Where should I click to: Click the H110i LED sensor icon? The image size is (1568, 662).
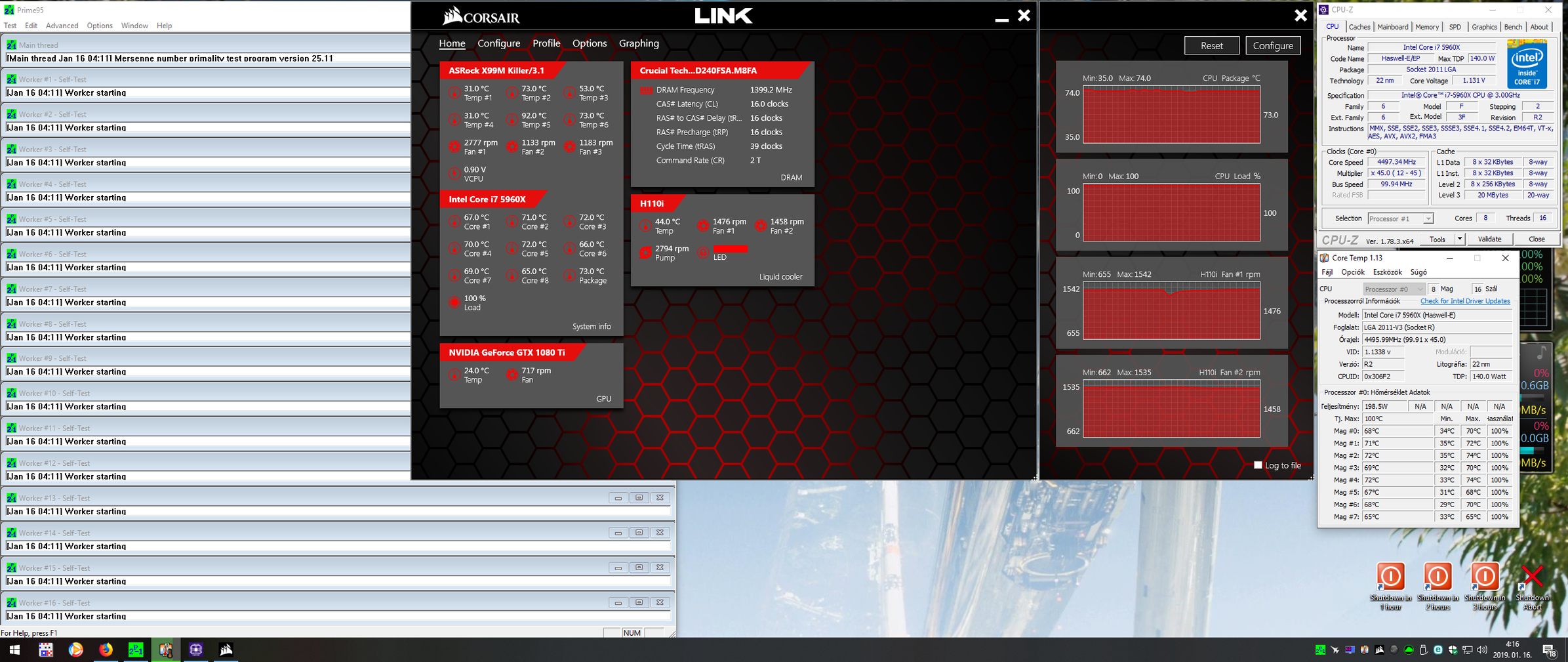click(703, 253)
